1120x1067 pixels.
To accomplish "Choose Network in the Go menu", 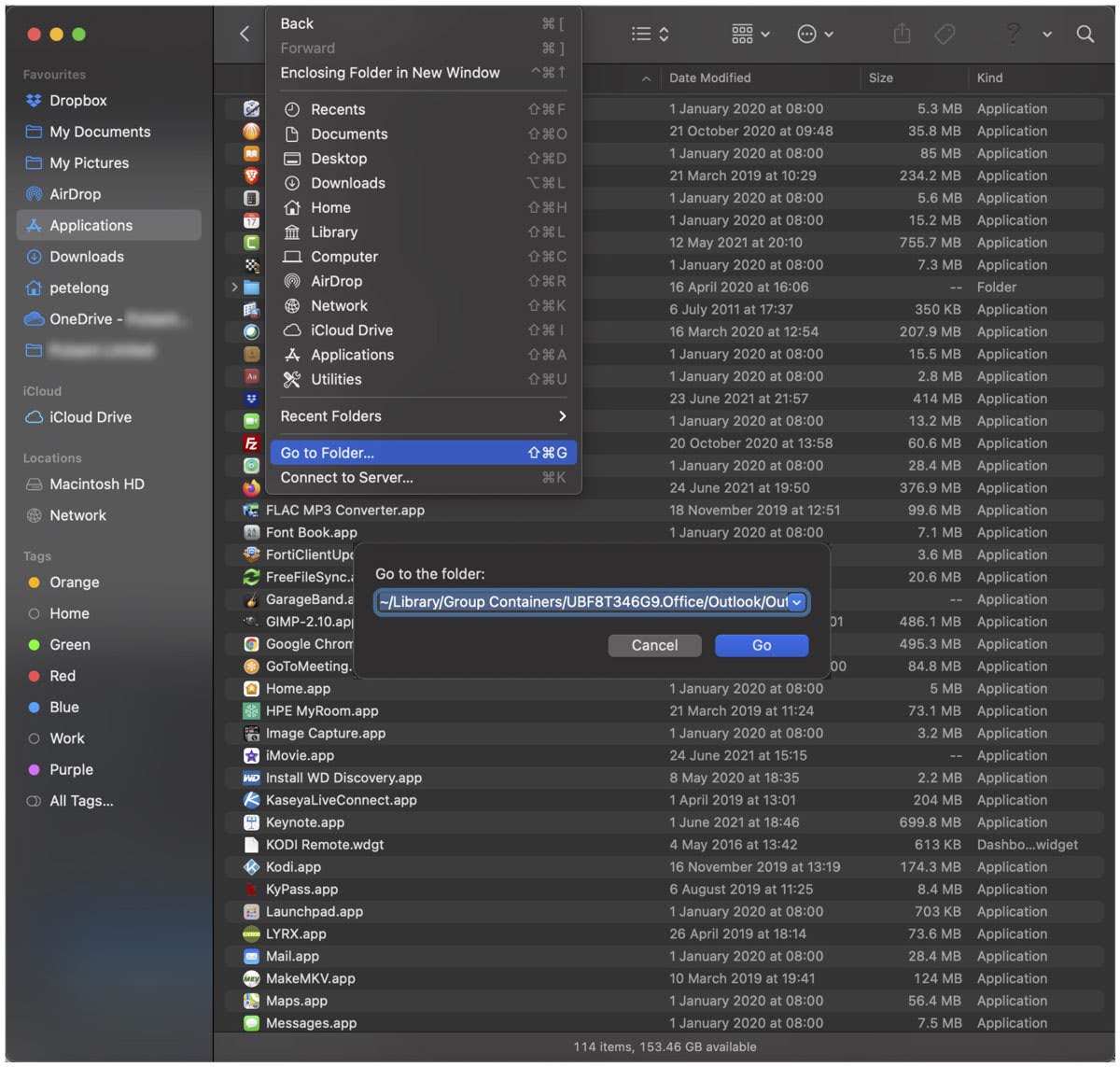I will (423, 306).
